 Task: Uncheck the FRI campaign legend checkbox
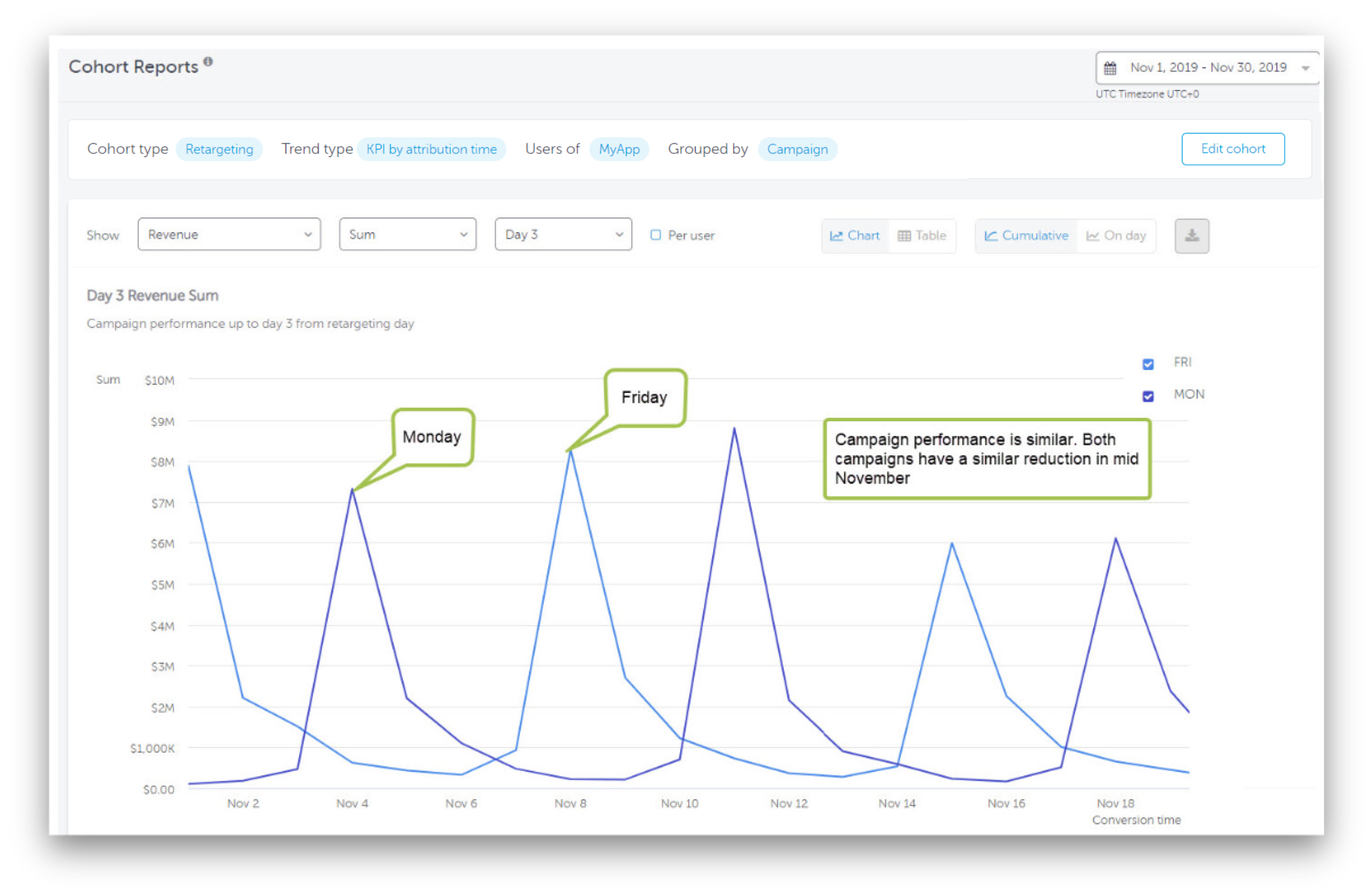[1148, 364]
